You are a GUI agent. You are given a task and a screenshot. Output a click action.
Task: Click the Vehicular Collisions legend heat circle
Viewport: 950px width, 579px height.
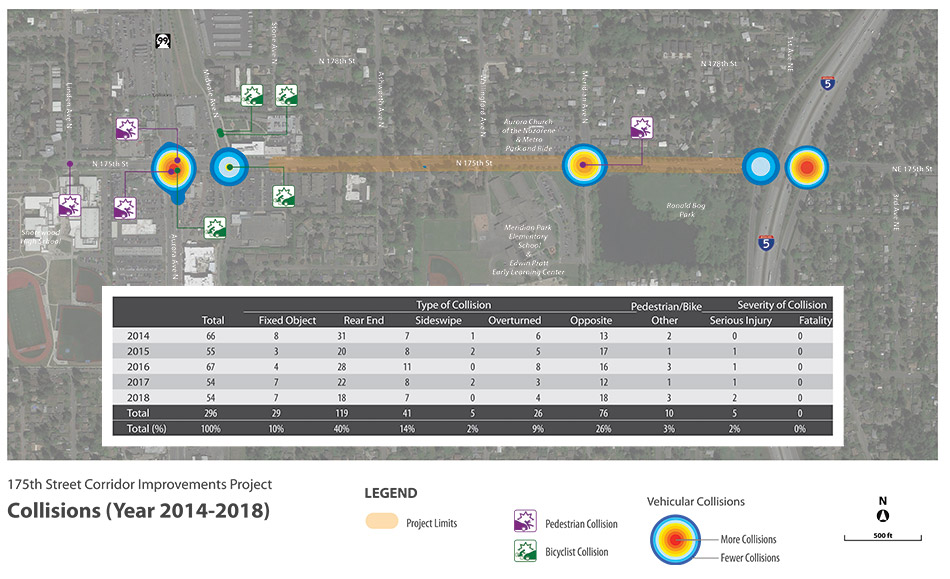(x=675, y=540)
